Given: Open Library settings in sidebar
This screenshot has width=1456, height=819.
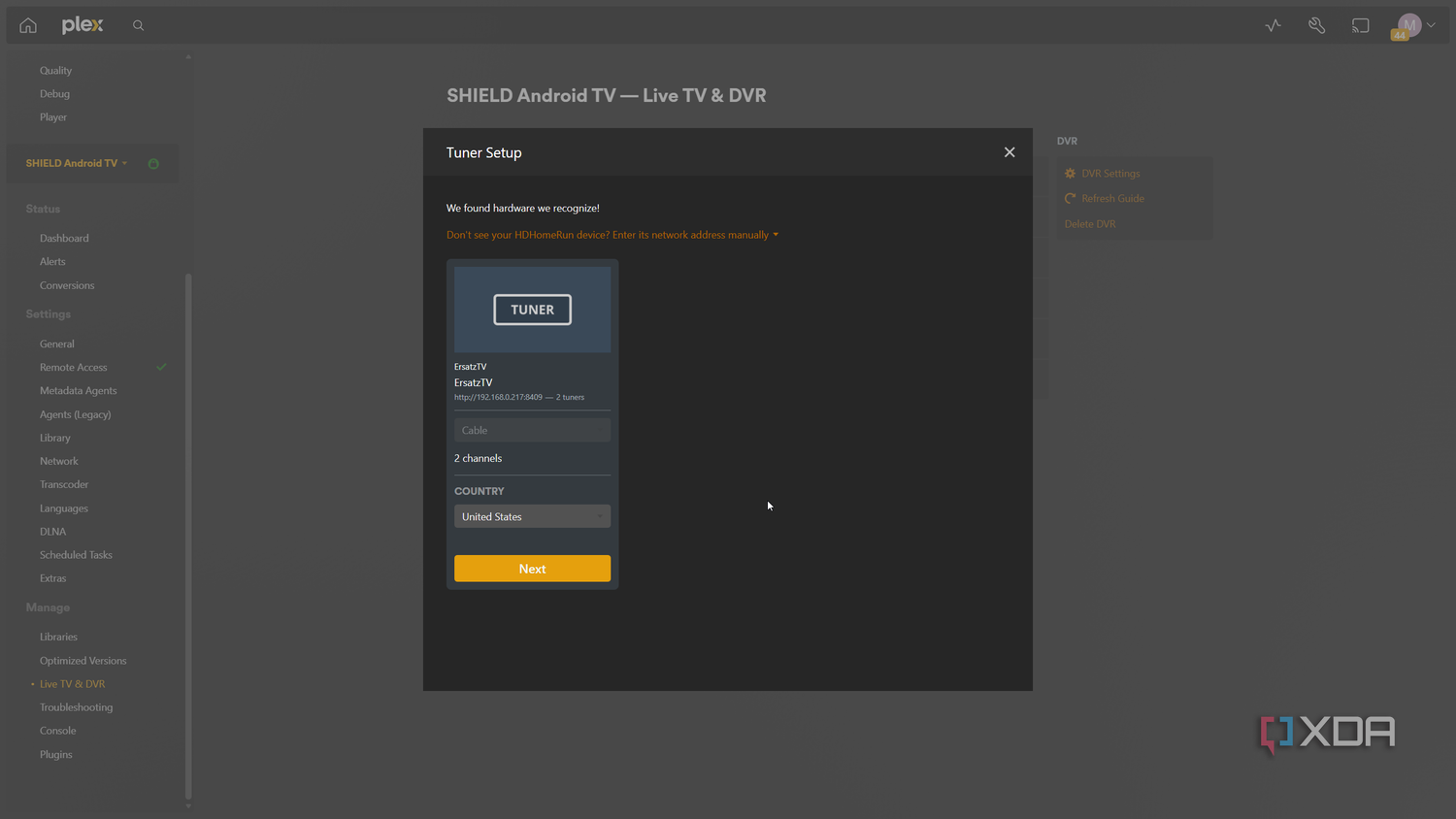Looking at the screenshot, I should [55, 438].
